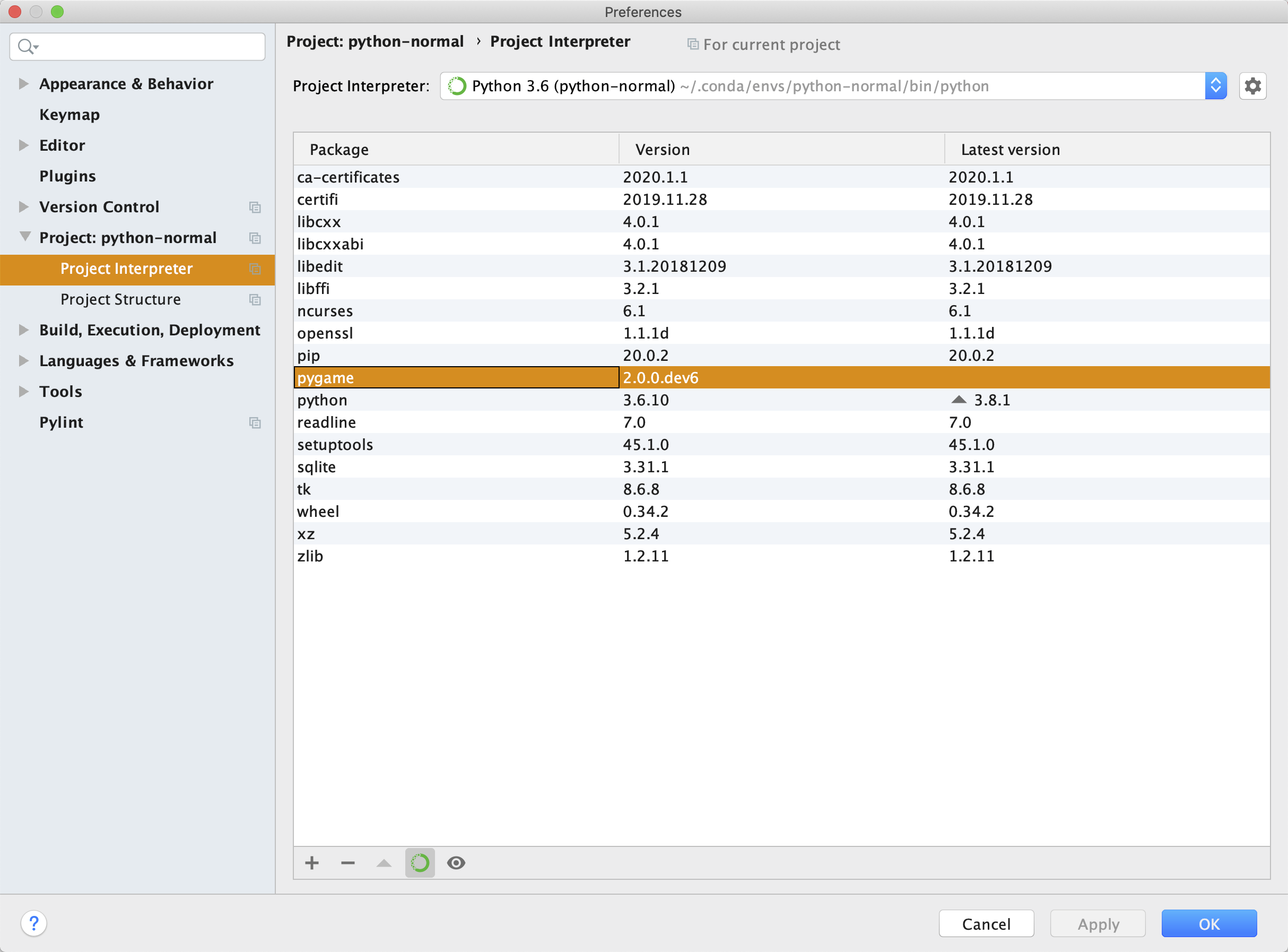Sort by the Latest version column header

1010,149
